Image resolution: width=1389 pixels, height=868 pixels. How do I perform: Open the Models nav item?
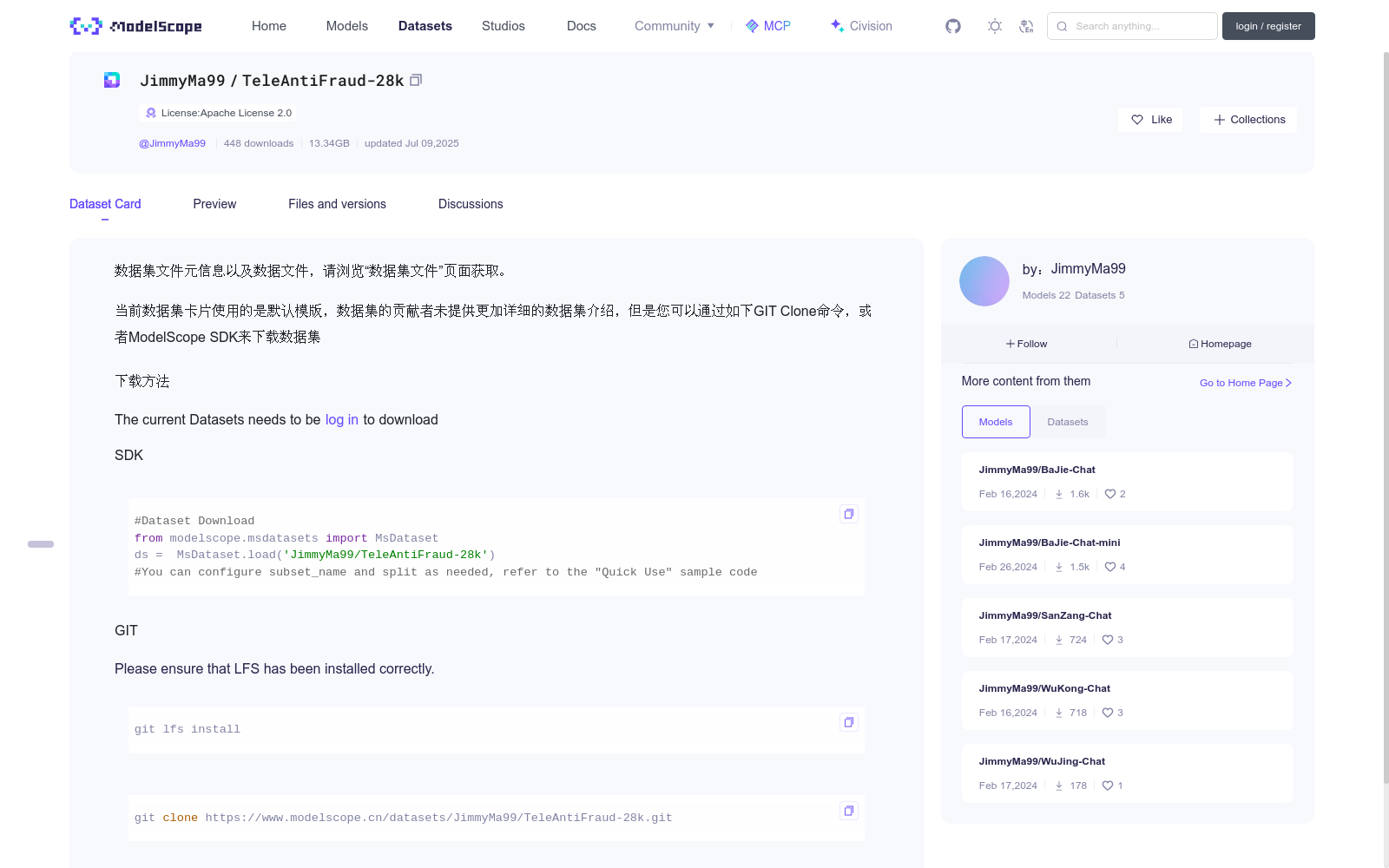point(347,26)
